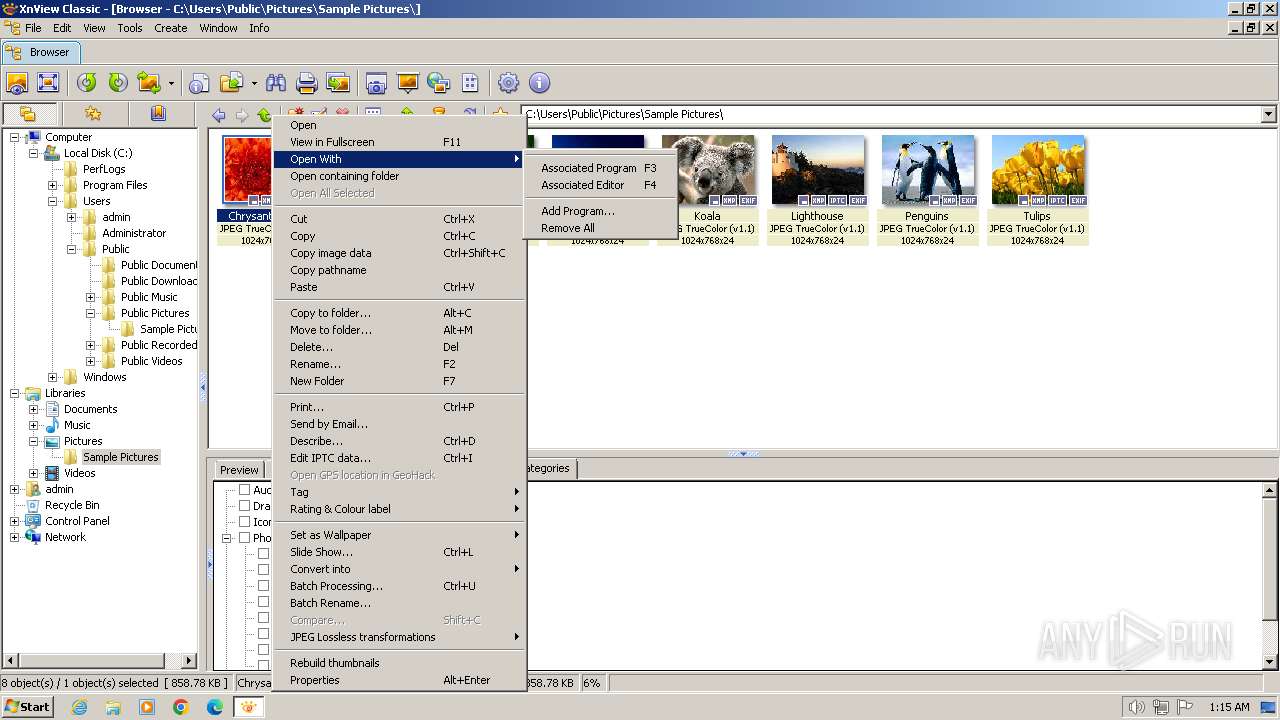Open Windows Media Player from taskbar
This screenshot has height=720, width=1280.
(147, 707)
